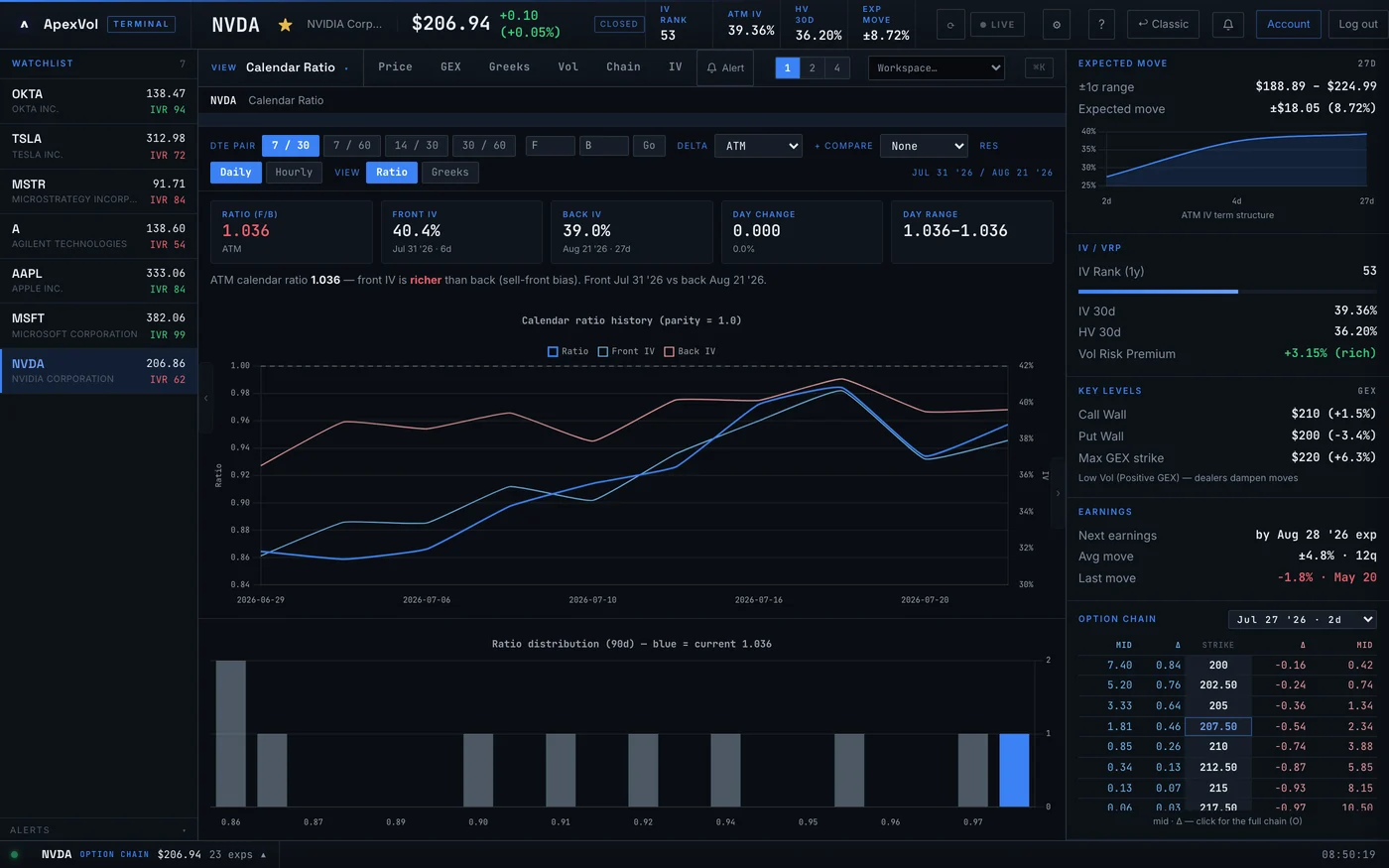Click the refresh icon button
1389x868 pixels.
pos(950,25)
